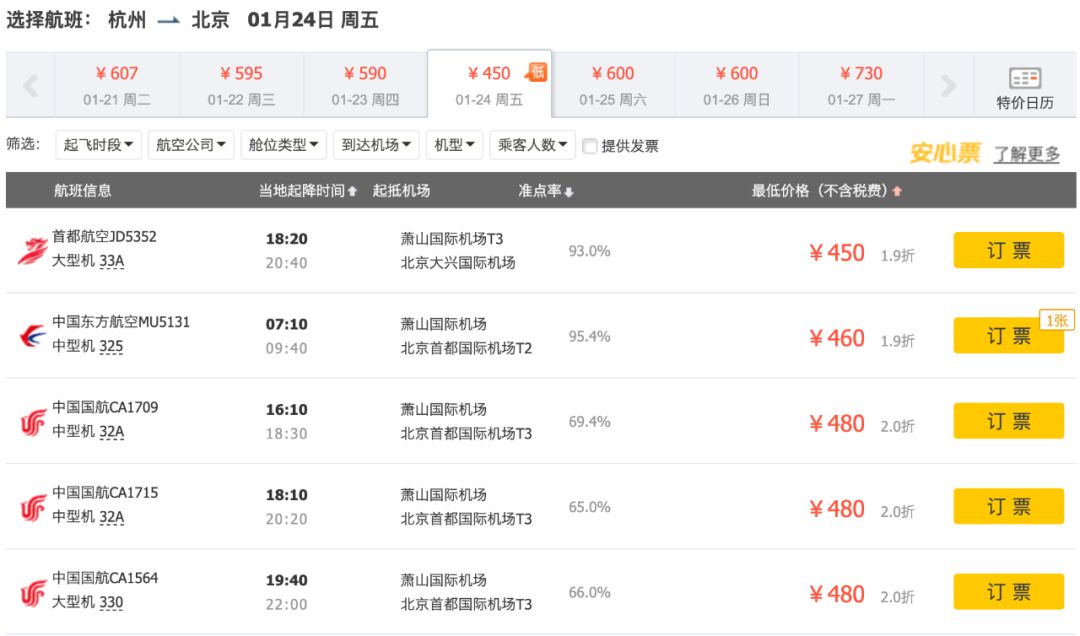Expand the 乘客人数 dropdown
This screenshot has height=636, width=1080.
(x=532, y=145)
